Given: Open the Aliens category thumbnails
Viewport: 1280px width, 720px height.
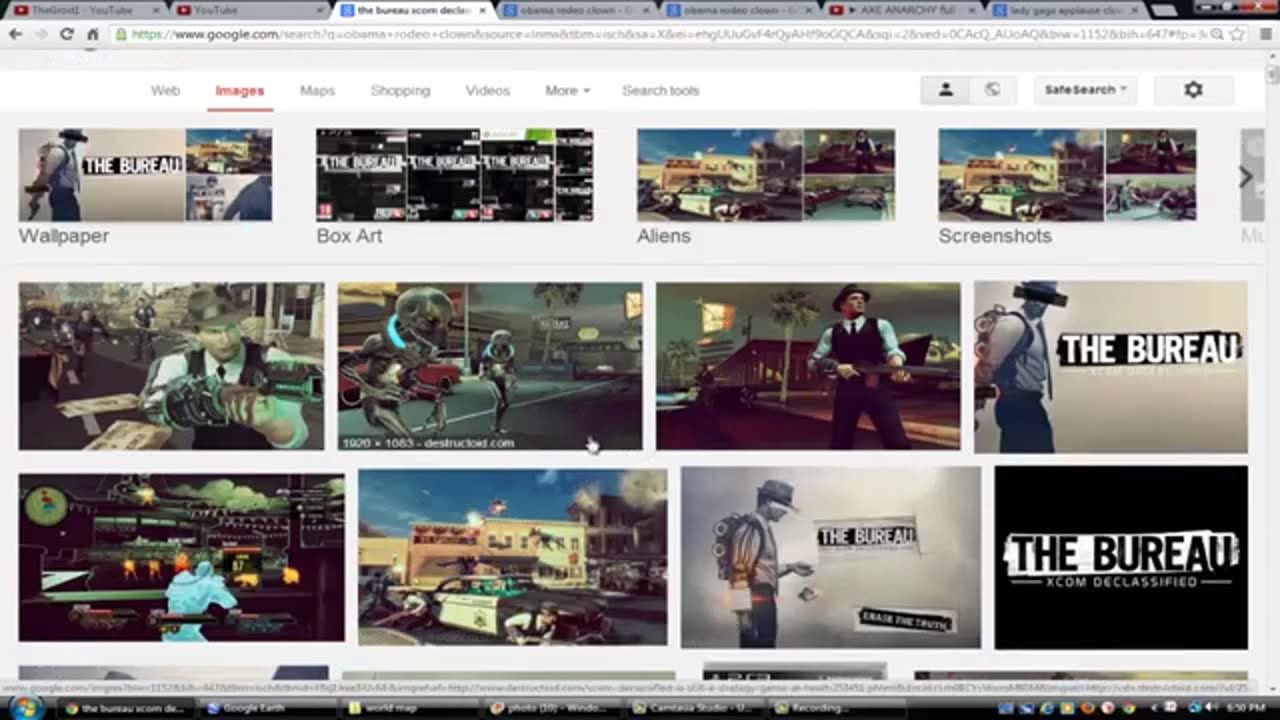Looking at the screenshot, I should point(766,175).
